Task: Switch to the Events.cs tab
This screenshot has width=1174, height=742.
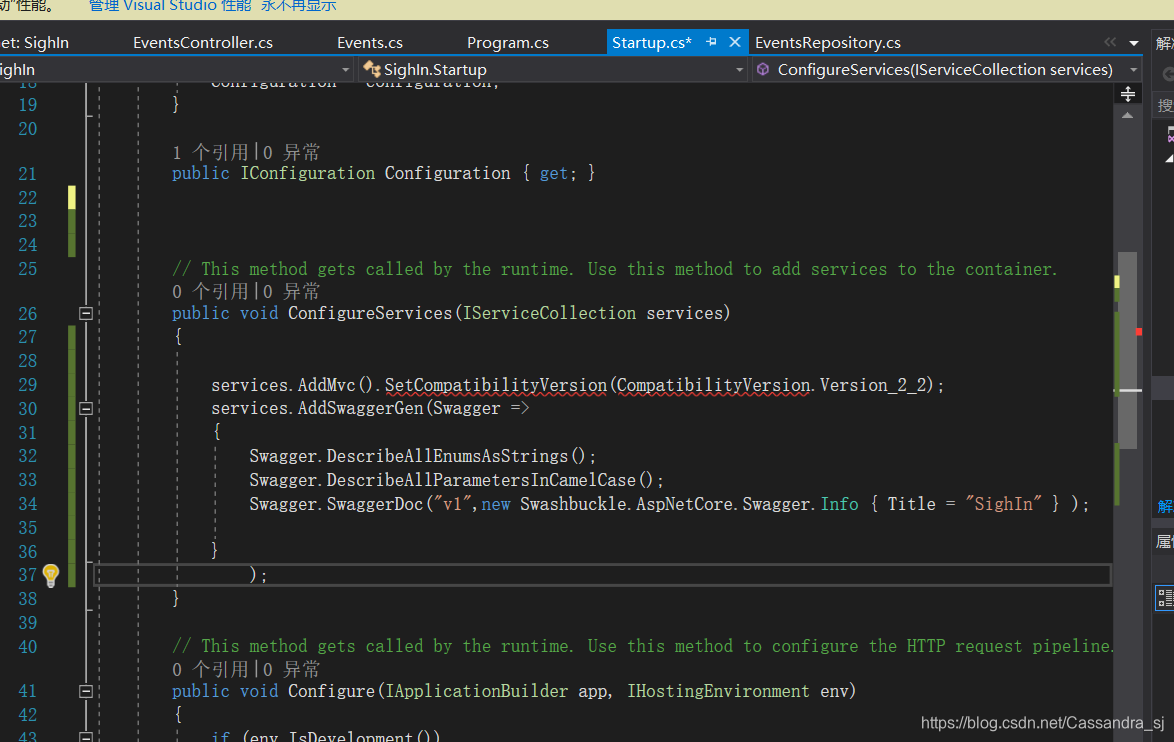Action: coord(370,43)
